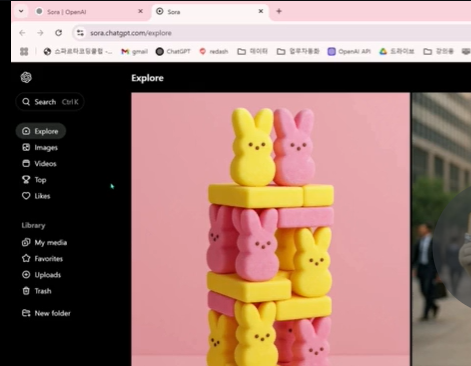This screenshot has width=471, height=366.
Task: Click the Explore compass icon
Action: click(x=26, y=131)
